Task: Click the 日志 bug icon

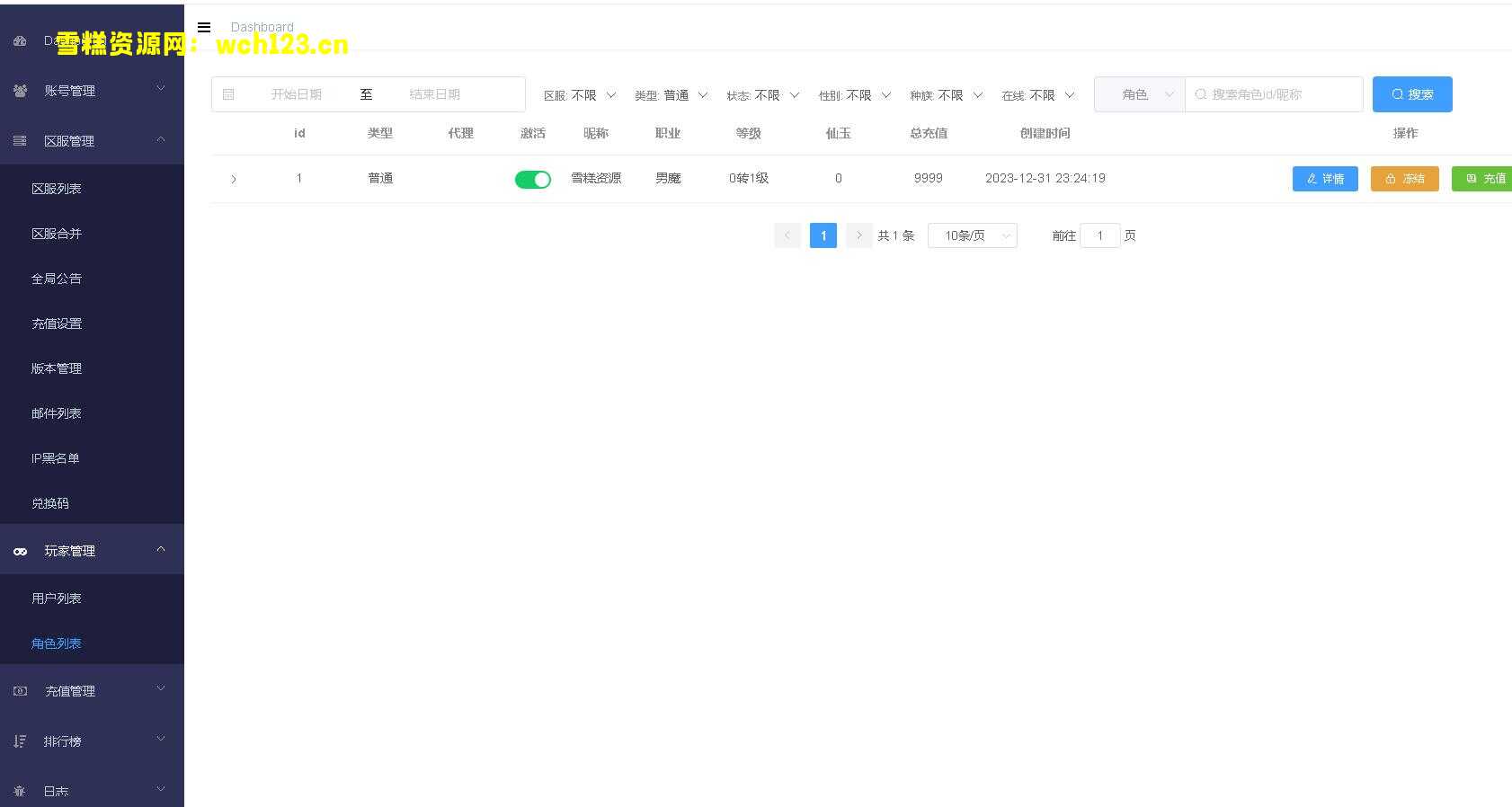Action: [21, 792]
